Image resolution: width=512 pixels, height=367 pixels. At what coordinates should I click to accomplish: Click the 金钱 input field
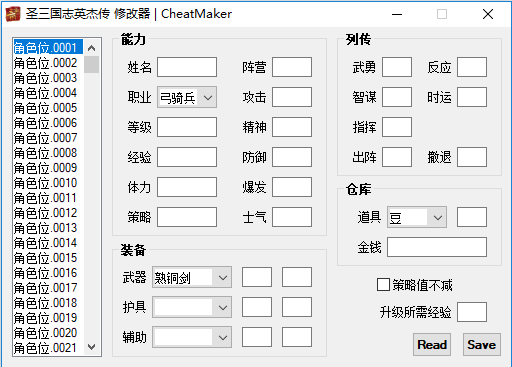point(437,247)
